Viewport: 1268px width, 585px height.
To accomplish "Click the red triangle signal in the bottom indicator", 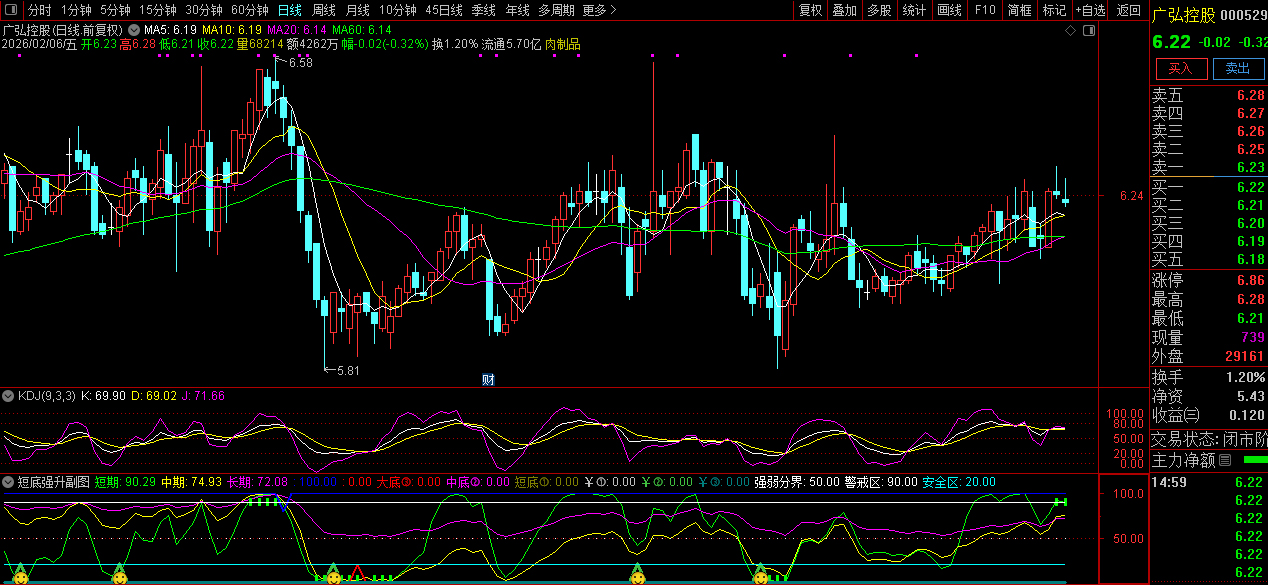I will point(356,574).
